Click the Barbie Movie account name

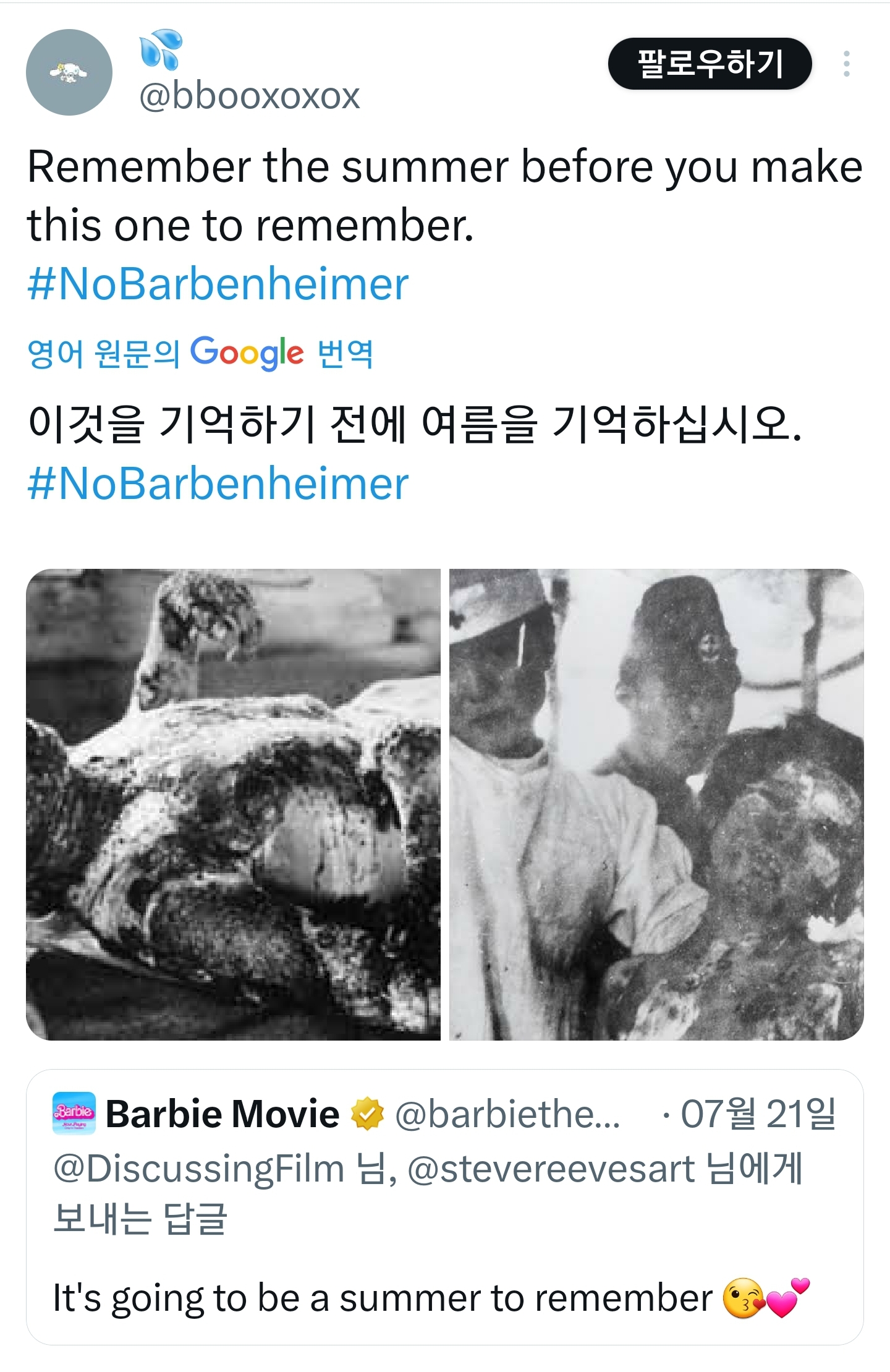tap(222, 1114)
